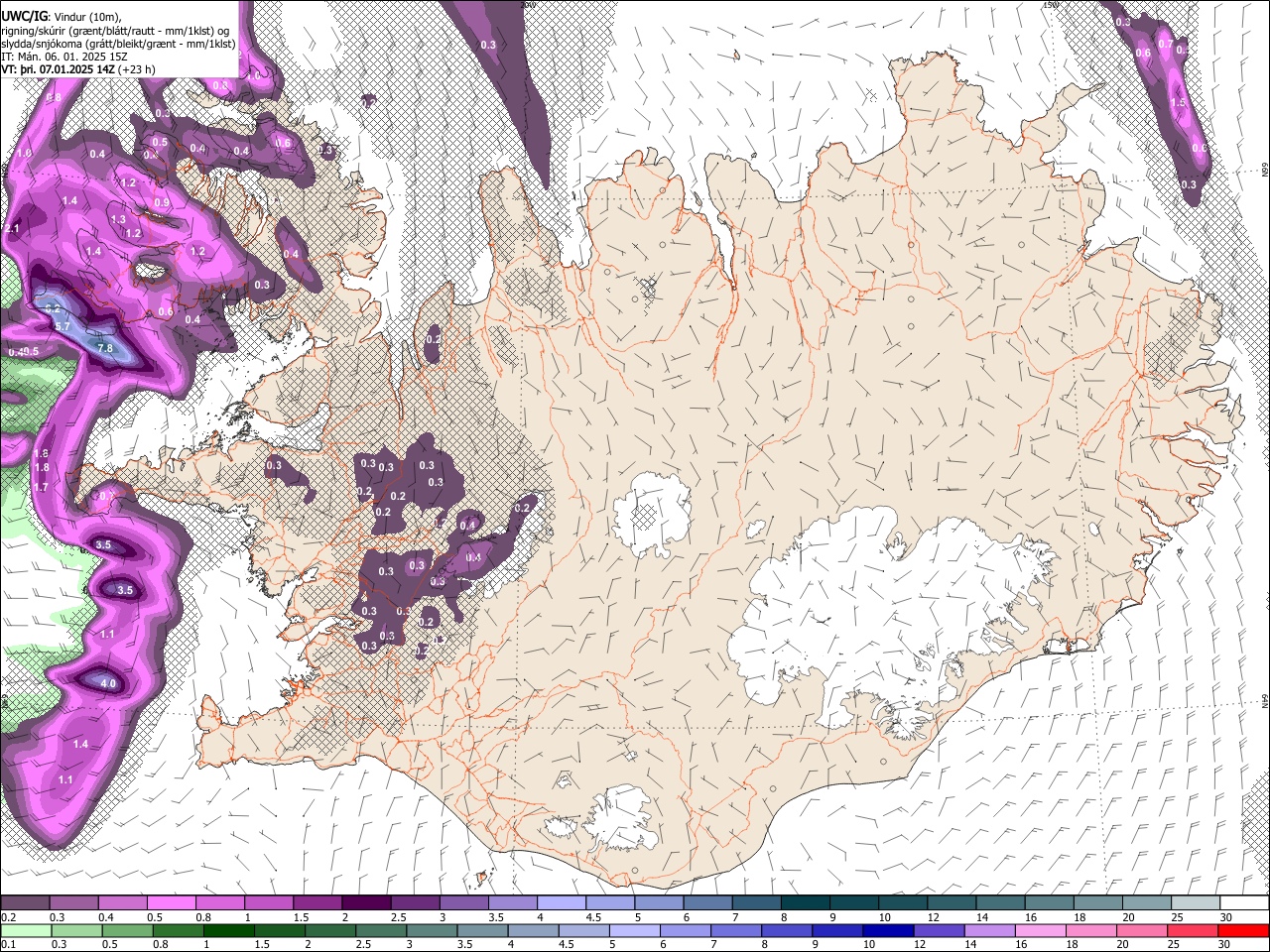Viewport: 1270px width, 952px height.
Task: Click the '18' label in the upper legend row
Action: [1079, 917]
